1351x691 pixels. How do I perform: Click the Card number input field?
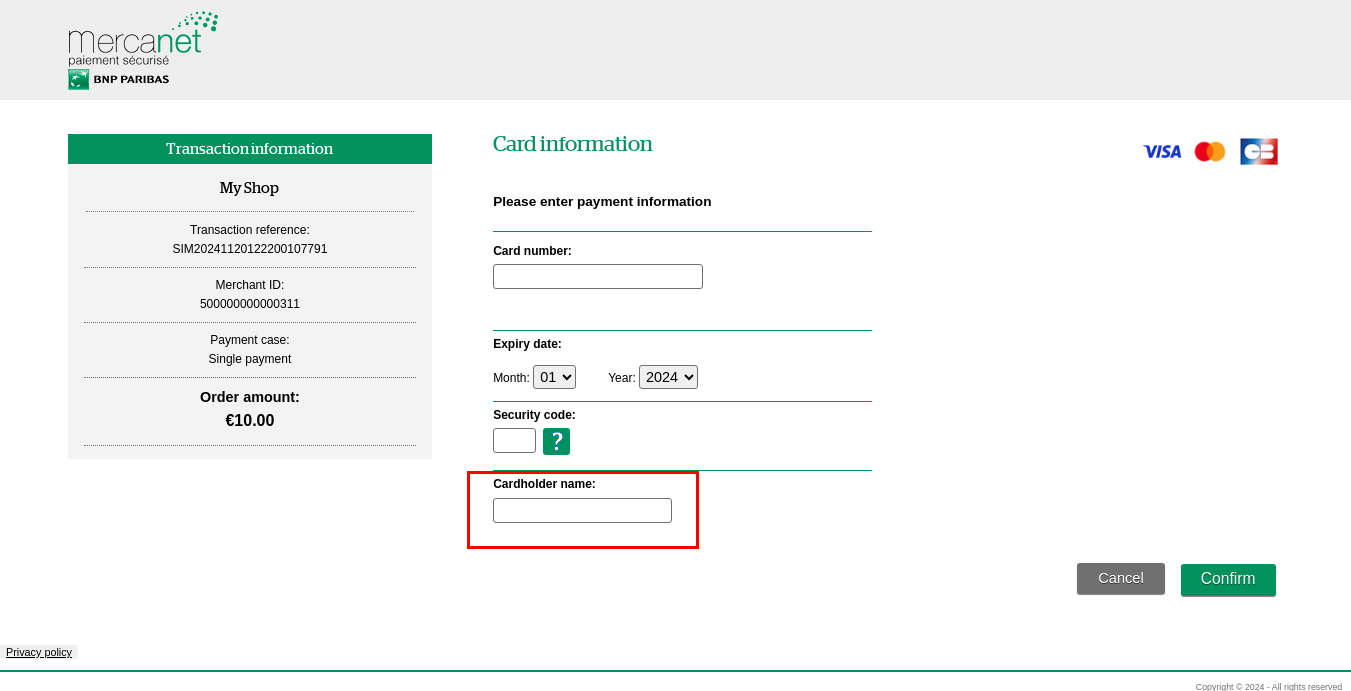(x=597, y=276)
